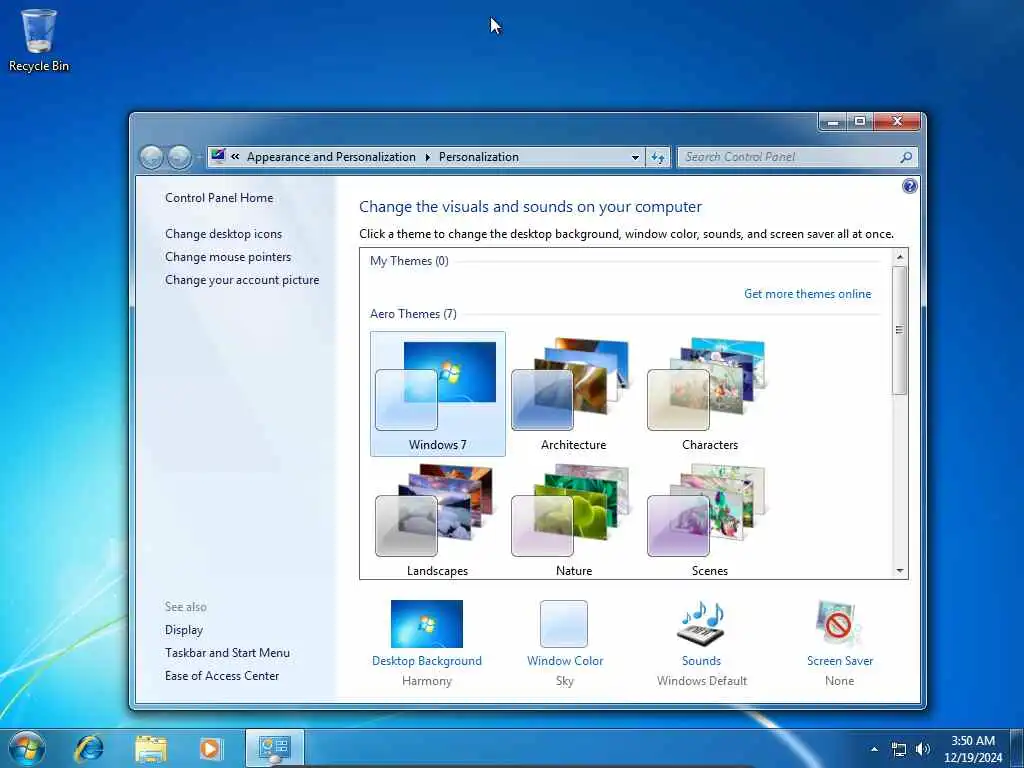The height and width of the screenshot is (768, 1024).
Task: Click the theme list scrollbar thumb
Action: pyautogui.click(x=900, y=330)
